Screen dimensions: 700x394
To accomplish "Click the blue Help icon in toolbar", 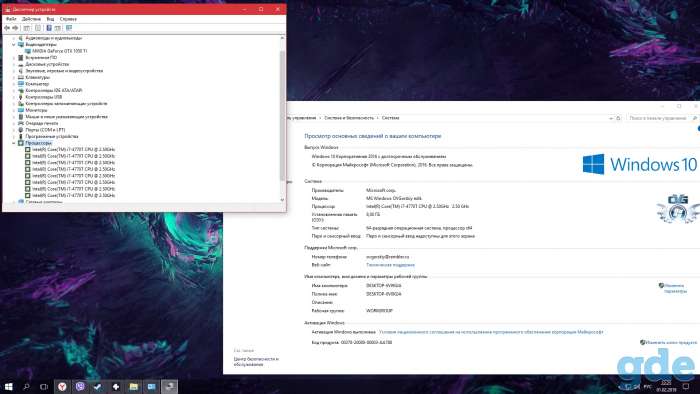I will 49,28.
